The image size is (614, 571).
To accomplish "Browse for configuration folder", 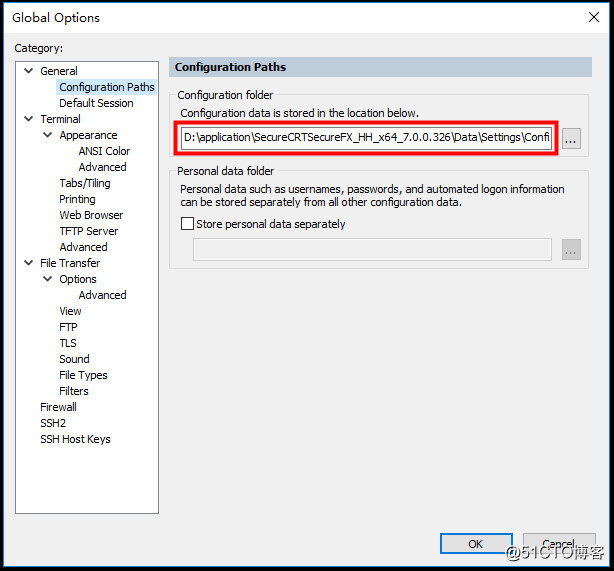I will click(x=571, y=138).
